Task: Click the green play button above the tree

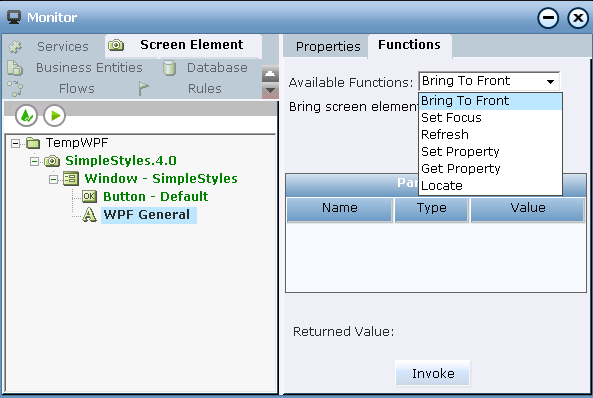Action: [55, 115]
